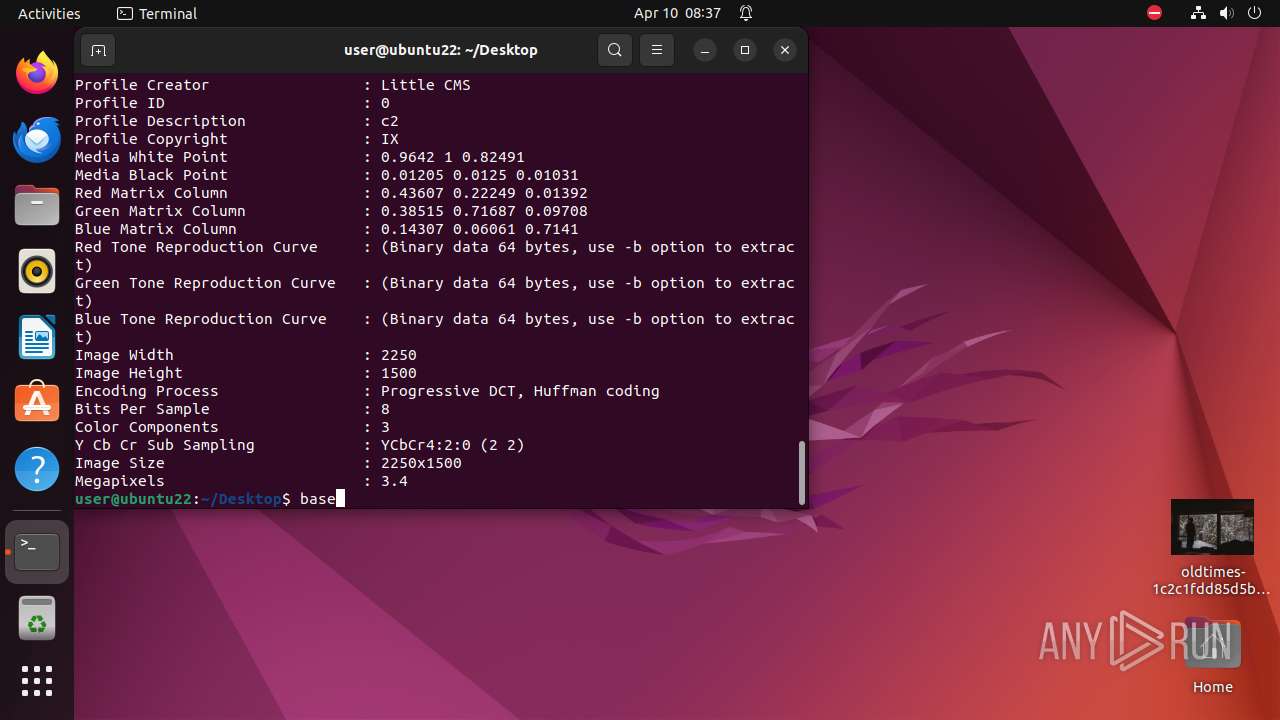
Task: Open terminal search
Action: [x=615, y=50]
